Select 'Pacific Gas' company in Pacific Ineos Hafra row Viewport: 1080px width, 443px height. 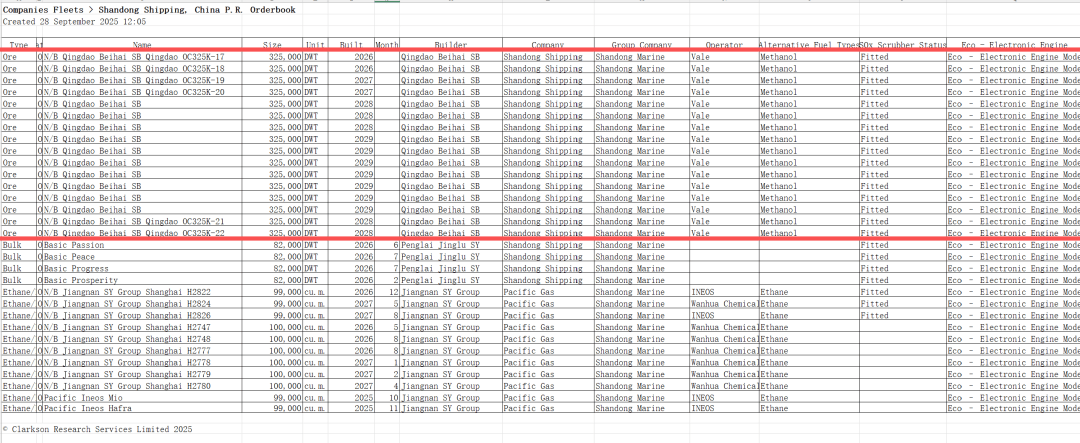tap(548, 409)
